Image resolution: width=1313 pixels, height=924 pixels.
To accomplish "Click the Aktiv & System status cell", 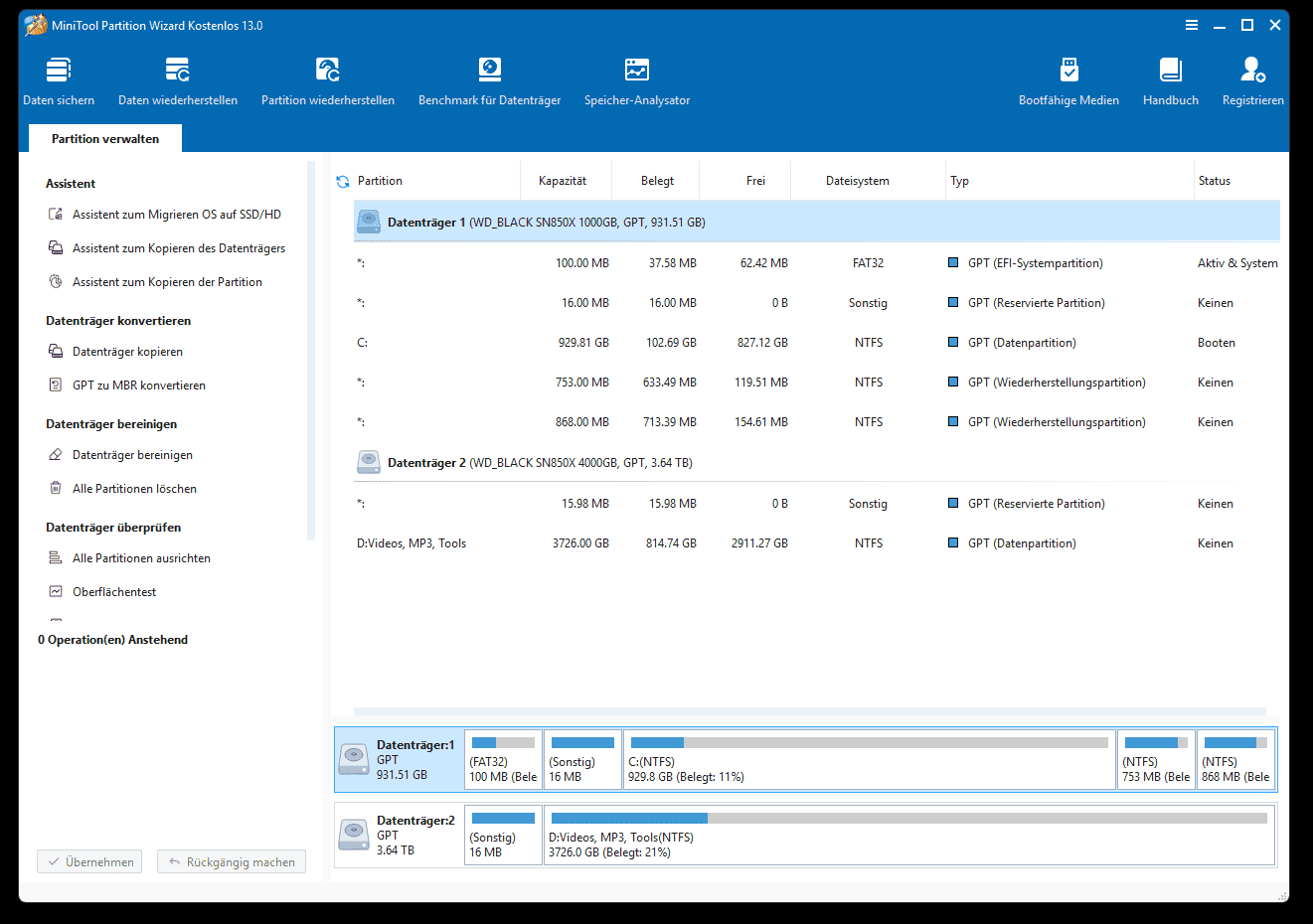I will click(1237, 263).
